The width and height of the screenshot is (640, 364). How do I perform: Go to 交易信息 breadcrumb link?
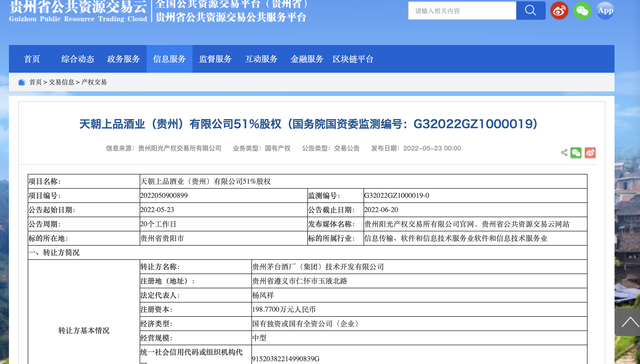[62, 82]
